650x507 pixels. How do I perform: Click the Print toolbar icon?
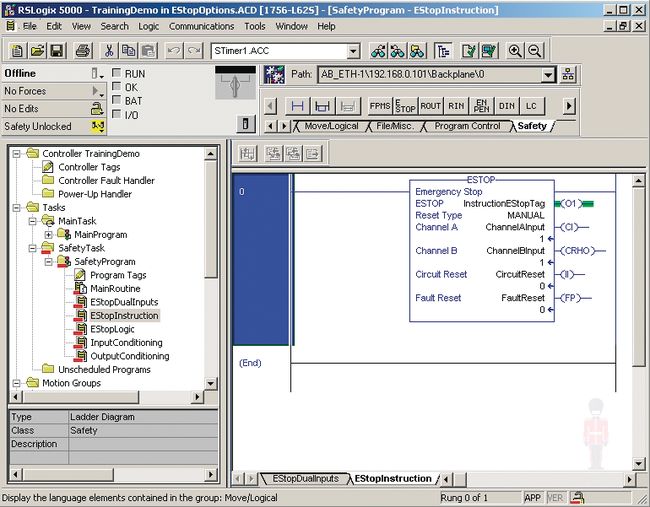tap(83, 51)
